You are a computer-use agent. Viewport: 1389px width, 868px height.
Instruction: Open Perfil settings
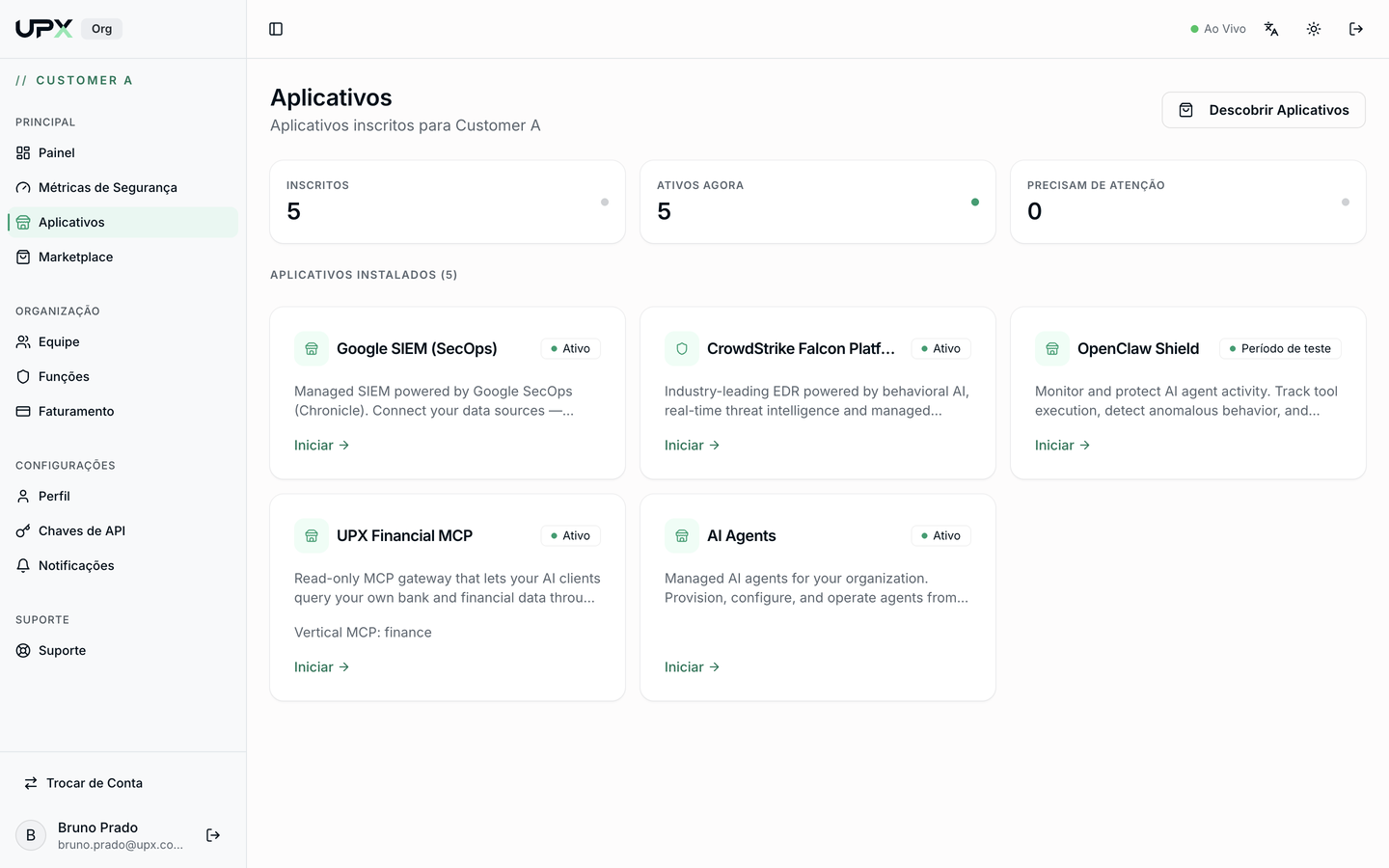coord(123,496)
